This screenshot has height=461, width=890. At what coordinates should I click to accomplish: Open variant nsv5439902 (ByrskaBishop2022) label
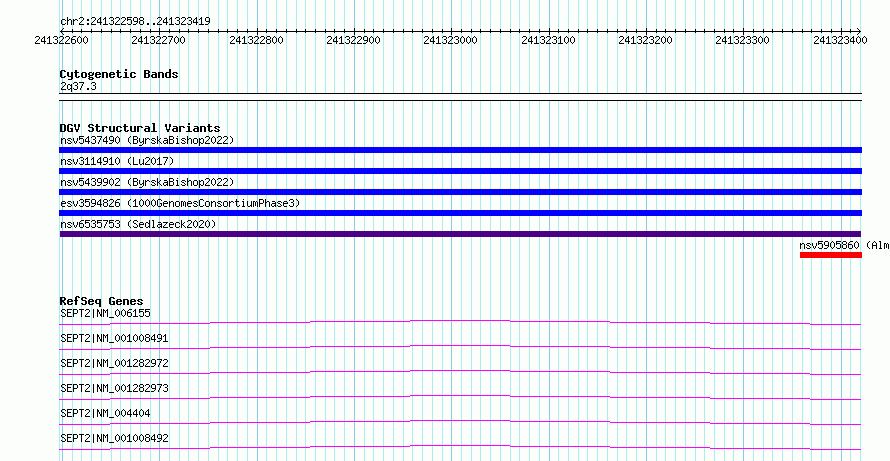pos(147,182)
